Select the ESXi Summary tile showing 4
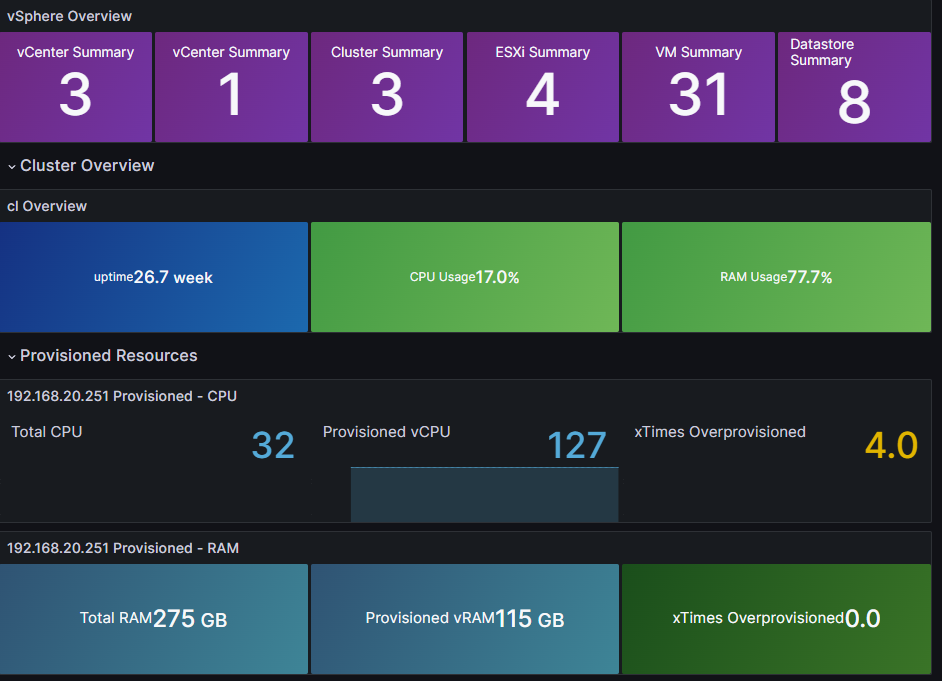942x681 pixels. tap(542, 87)
